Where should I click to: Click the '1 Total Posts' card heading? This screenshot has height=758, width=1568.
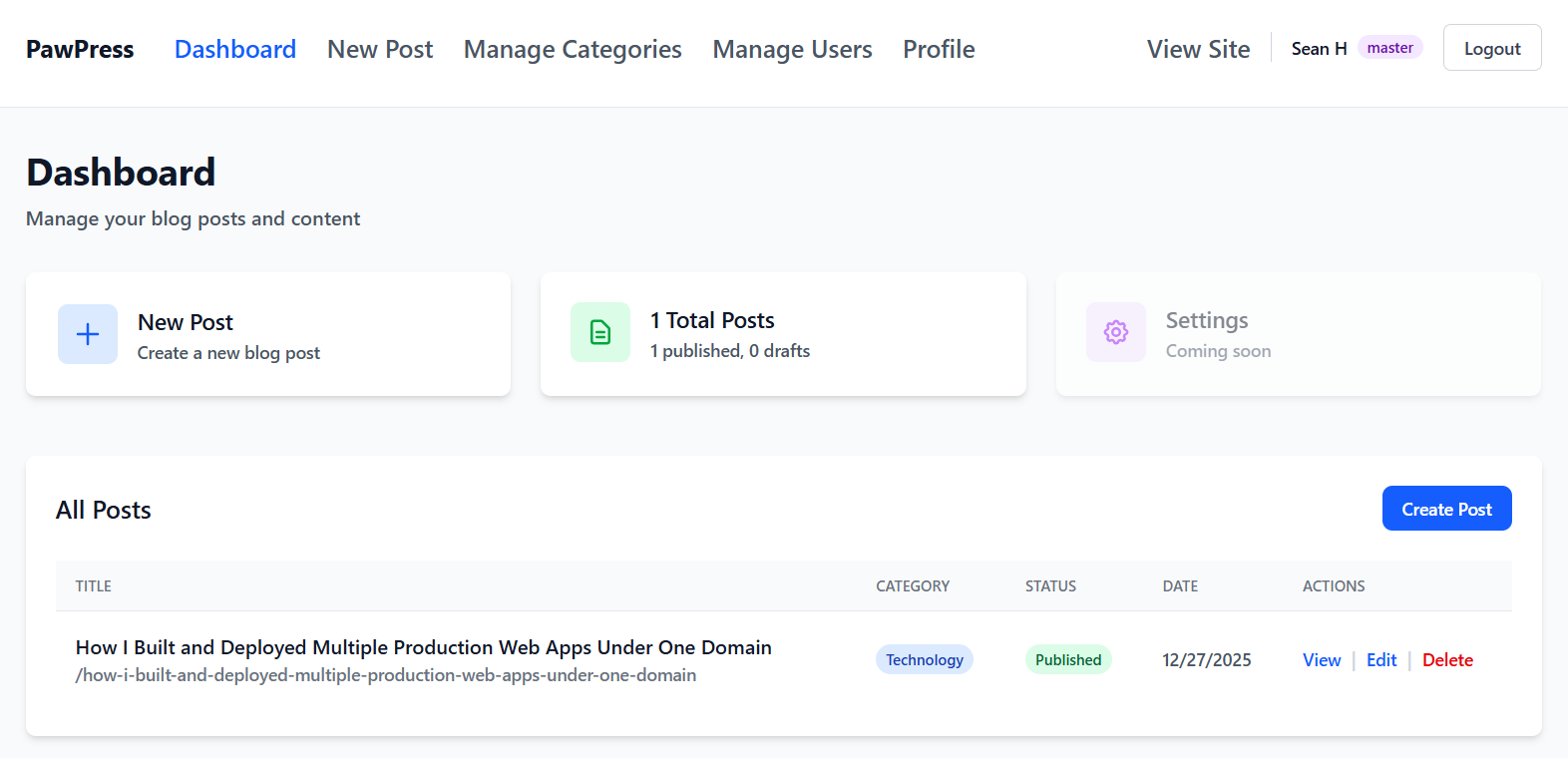coord(712,320)
